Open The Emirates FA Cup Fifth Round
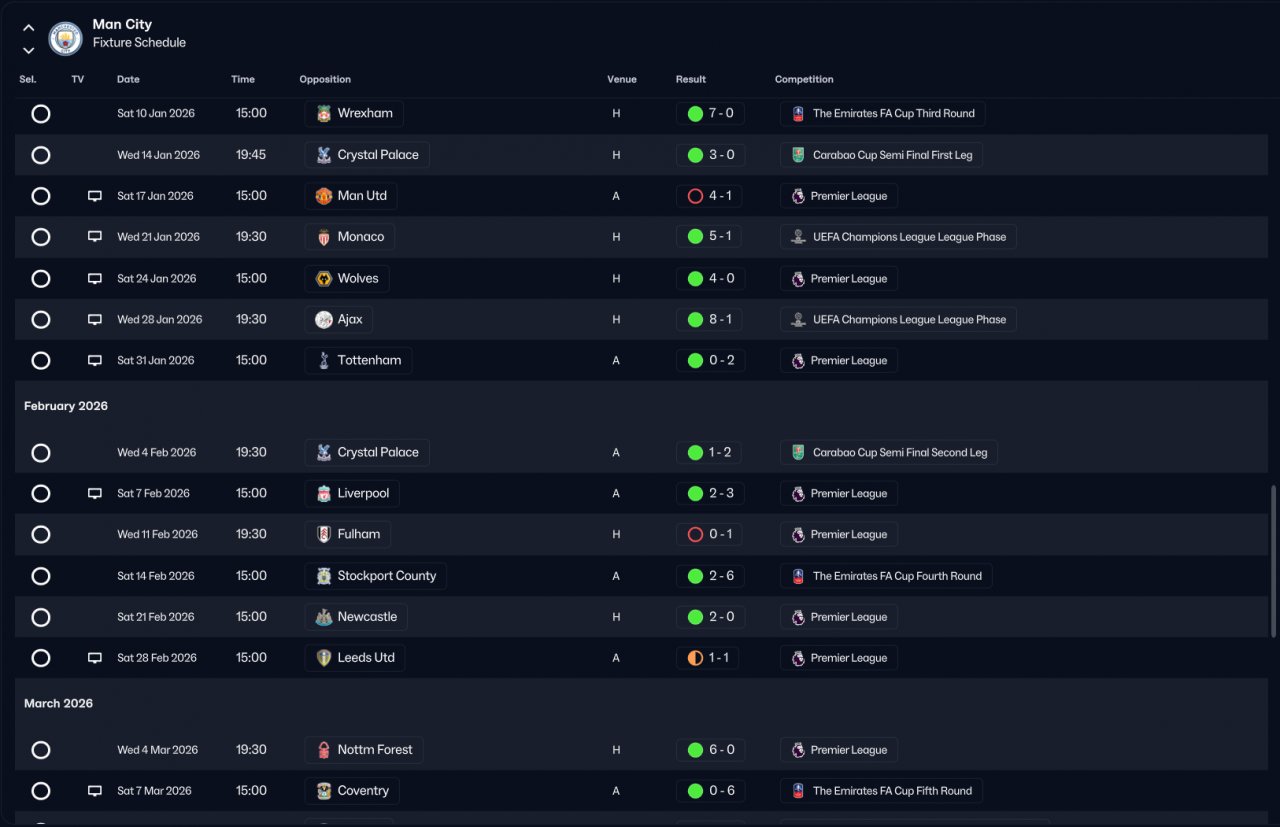The height and width of the screenshot is (827, 1280). [x=881, y=791]
